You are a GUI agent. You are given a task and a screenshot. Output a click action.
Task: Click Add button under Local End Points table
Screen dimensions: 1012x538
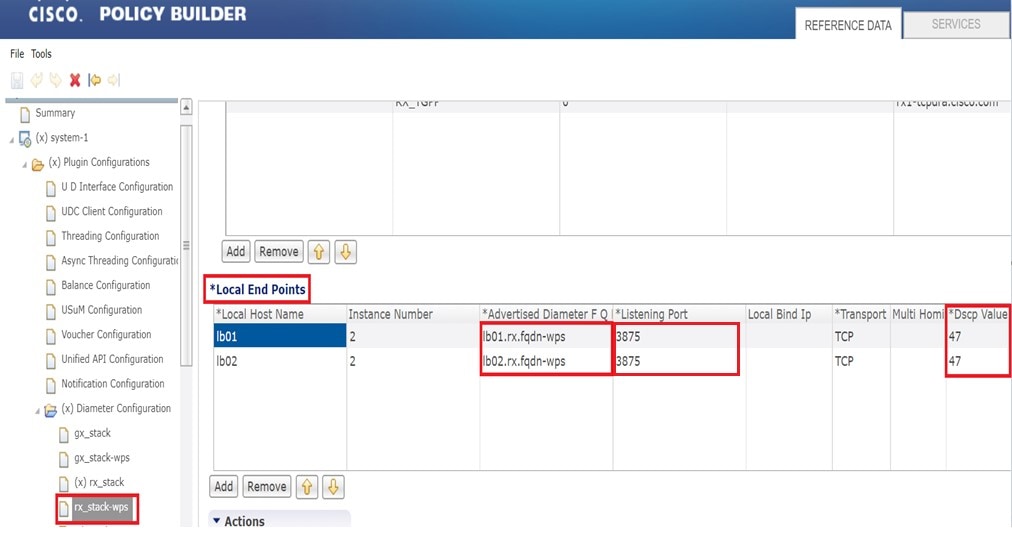(x=223, y=486)
